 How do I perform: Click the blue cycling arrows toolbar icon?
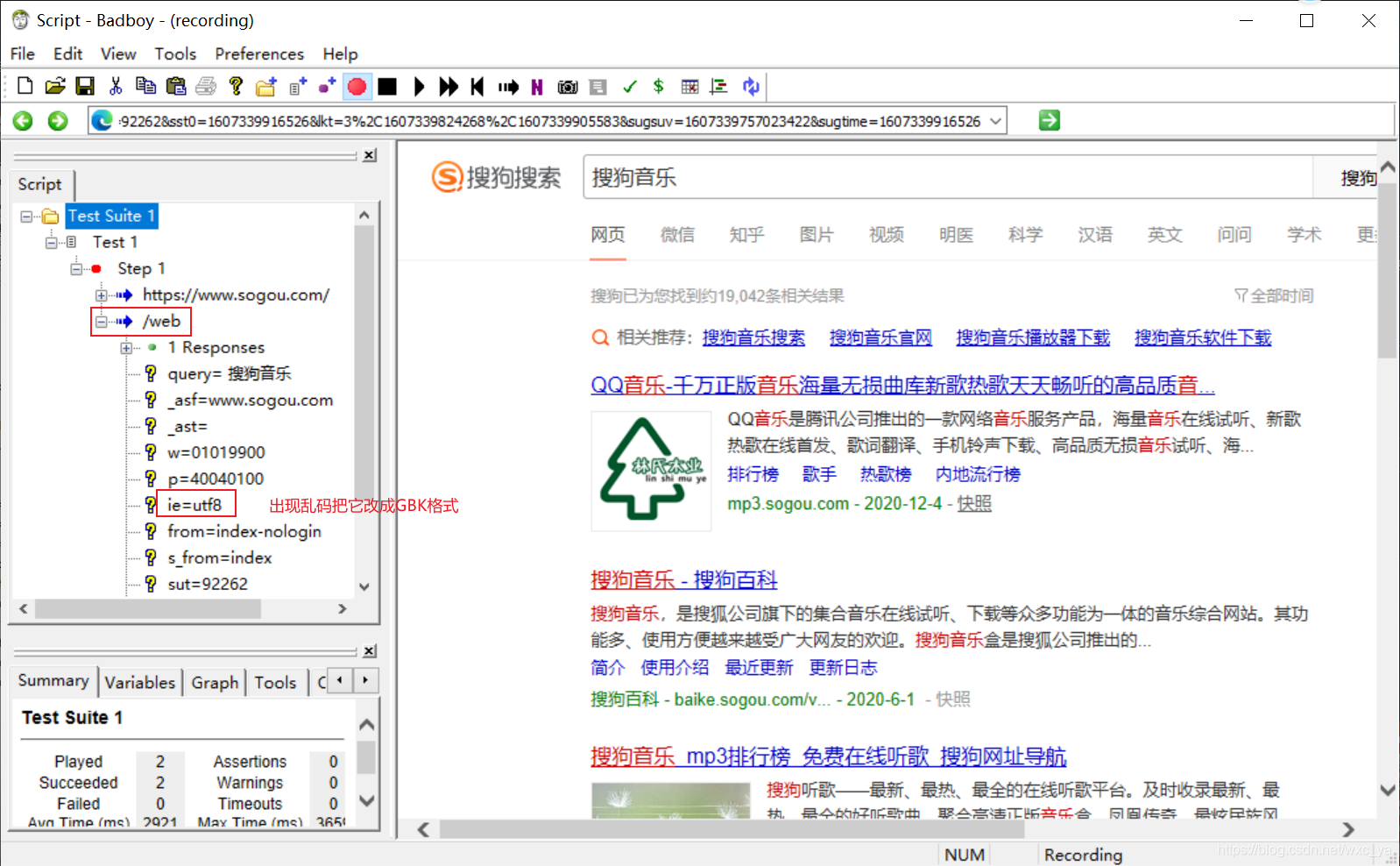[x=751, y=86]
